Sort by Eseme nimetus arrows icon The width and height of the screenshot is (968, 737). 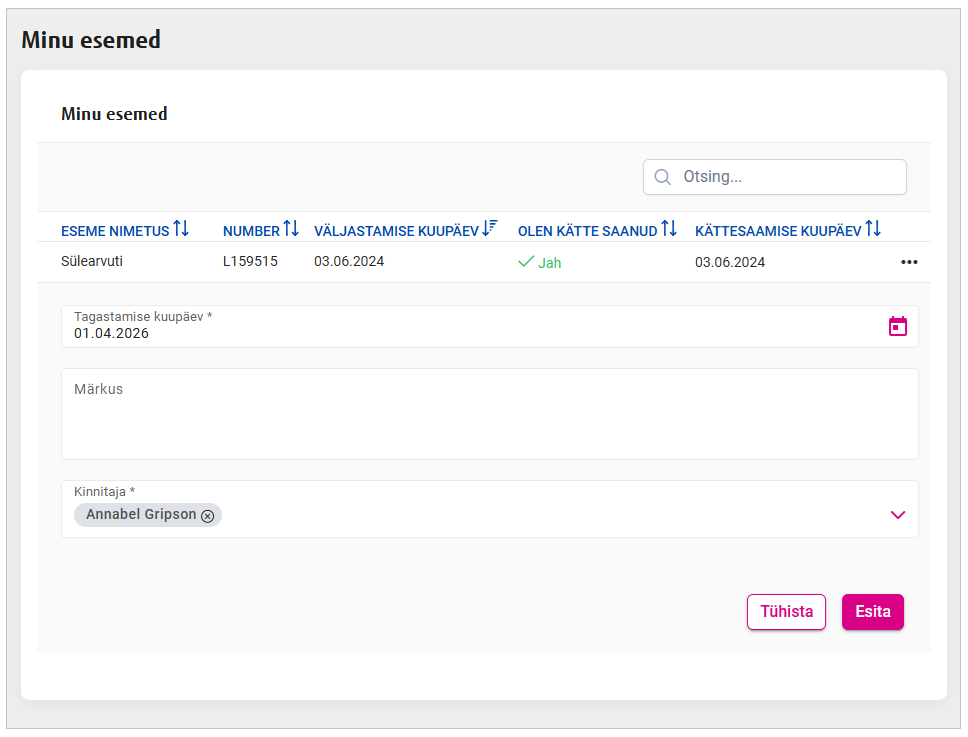tap(181, 229)
